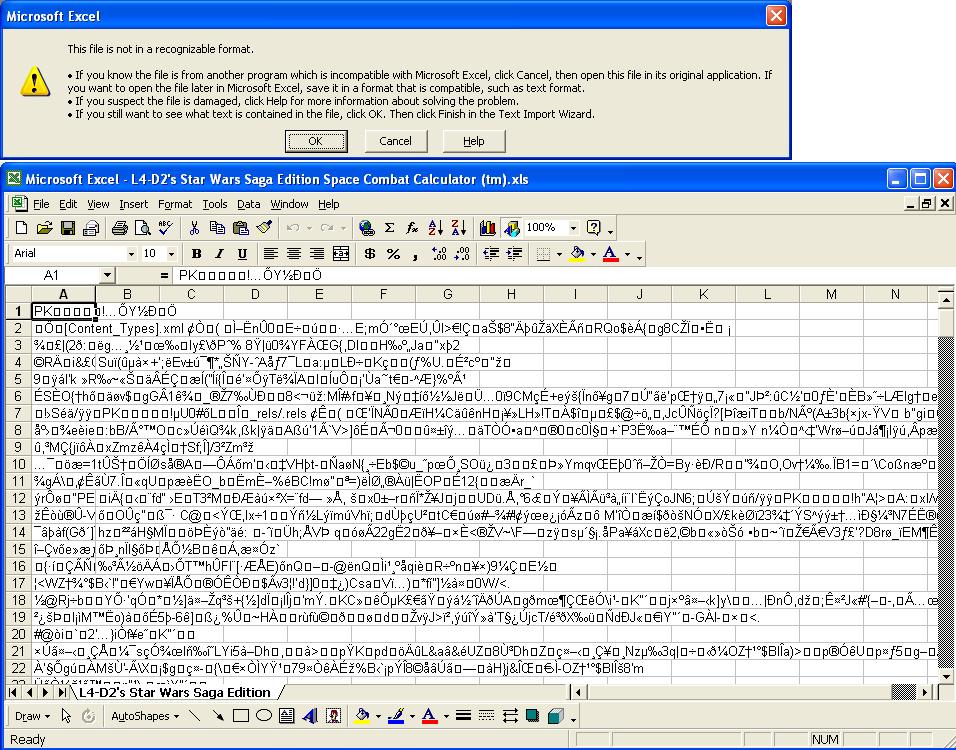The height and width of the screenshot is (750, 956).
Task: Apply Line Color in the Drawing toolbar
Action: (396, 716)
